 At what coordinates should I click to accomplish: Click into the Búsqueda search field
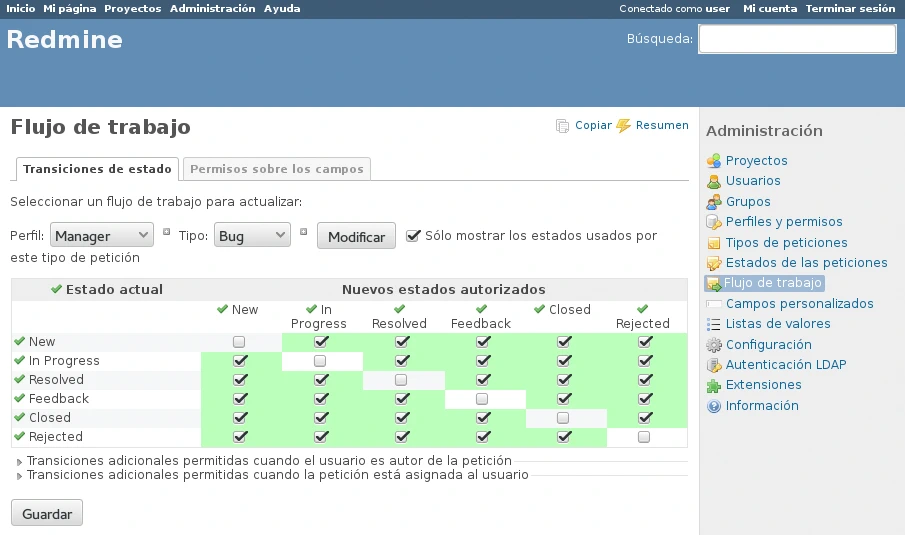(796, 39)
